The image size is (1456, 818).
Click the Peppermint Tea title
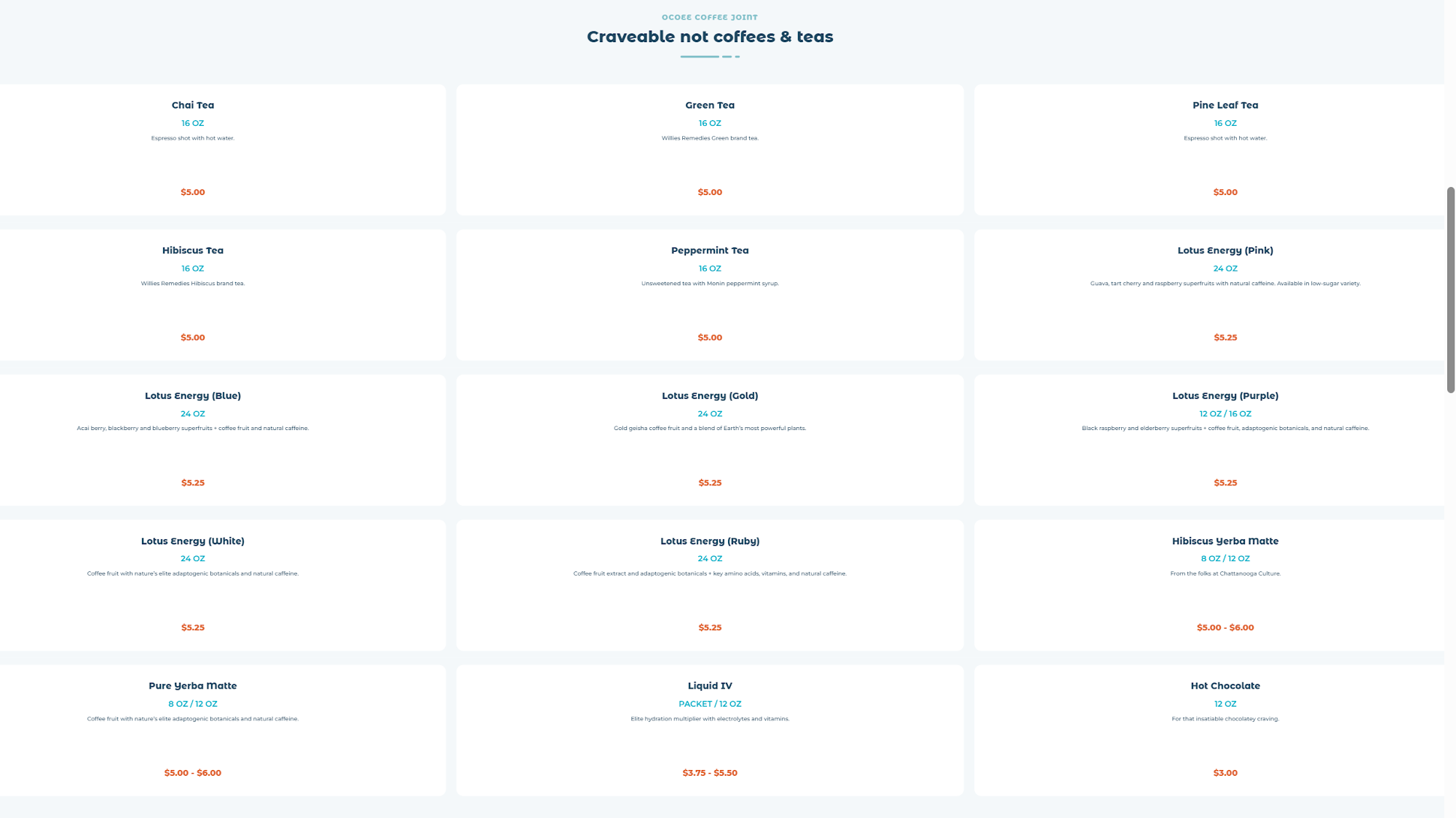click(710, 250)
